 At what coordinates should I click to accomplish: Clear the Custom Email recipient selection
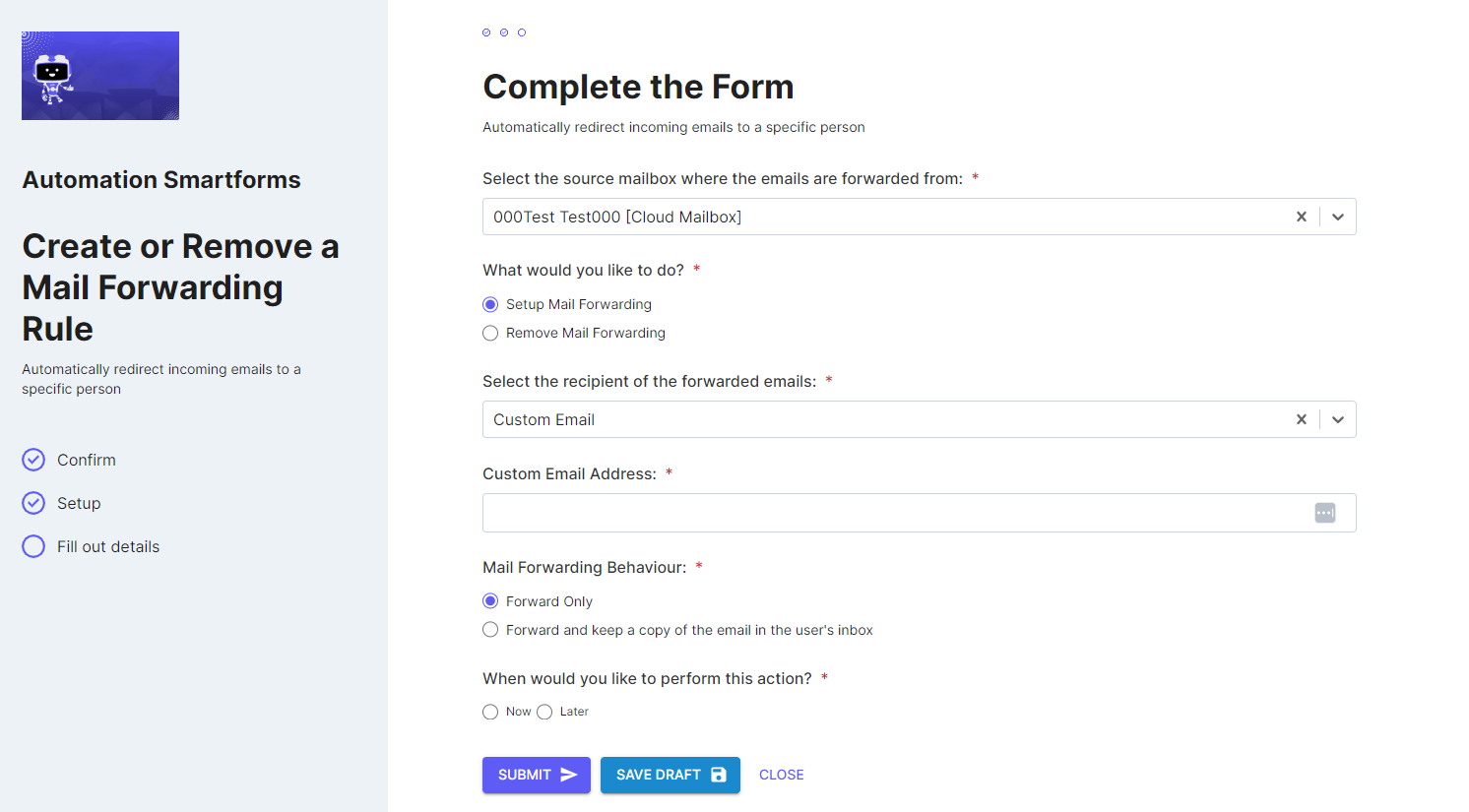coord(1301,419)
